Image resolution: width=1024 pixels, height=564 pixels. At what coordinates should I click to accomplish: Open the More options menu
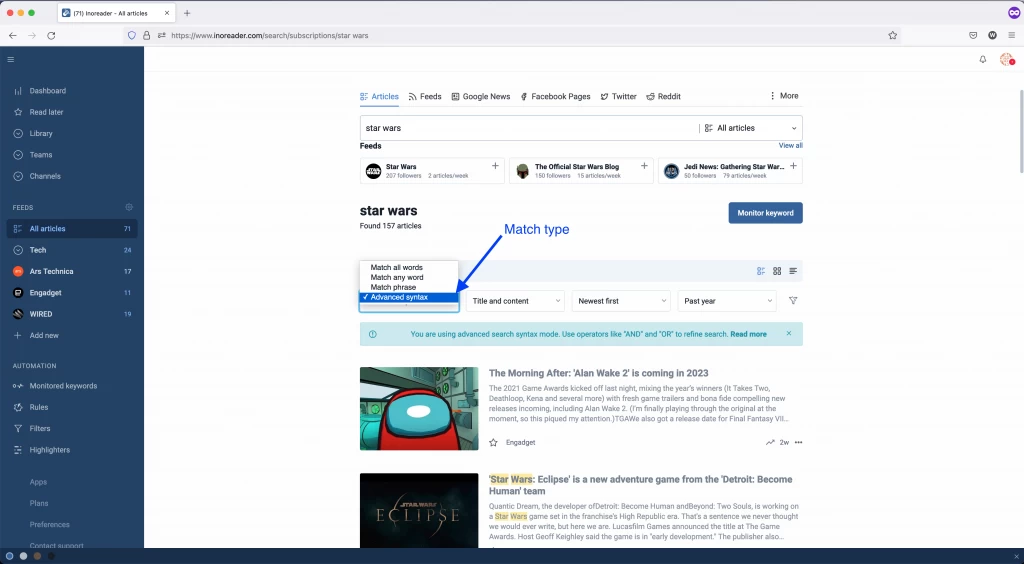tap(784, 96)
